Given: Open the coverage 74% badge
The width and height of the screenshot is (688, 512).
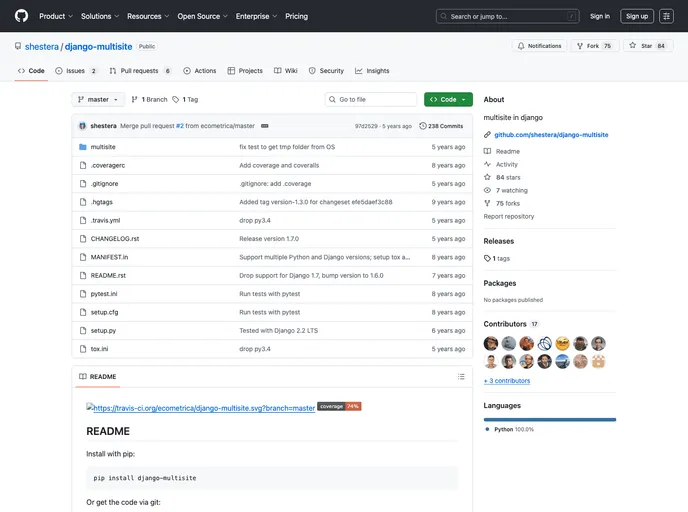Looking at the screenshot, I should [339, 406].
